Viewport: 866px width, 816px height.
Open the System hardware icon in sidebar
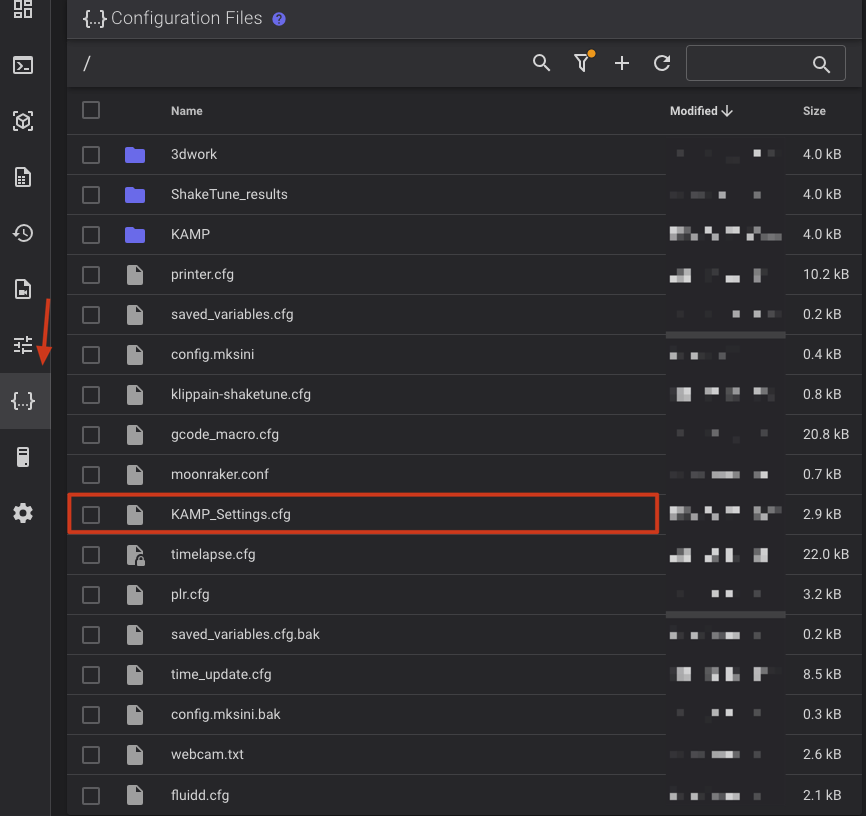23,457
